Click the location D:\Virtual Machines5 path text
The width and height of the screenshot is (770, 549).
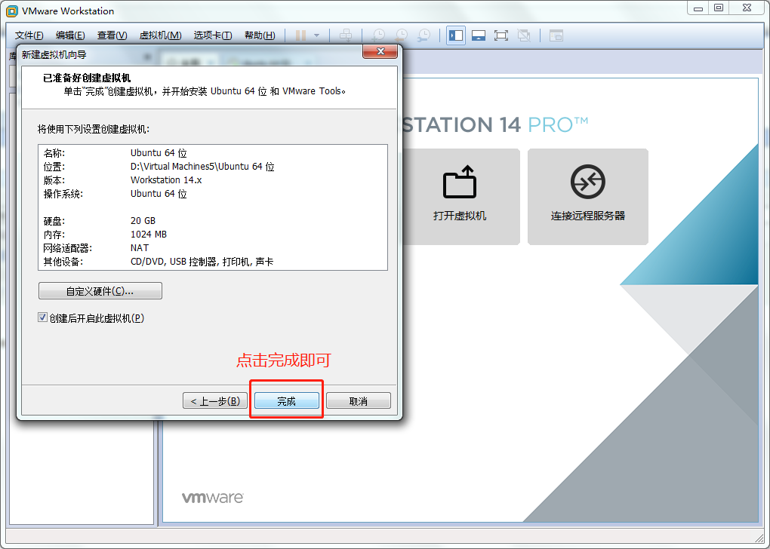202,166
